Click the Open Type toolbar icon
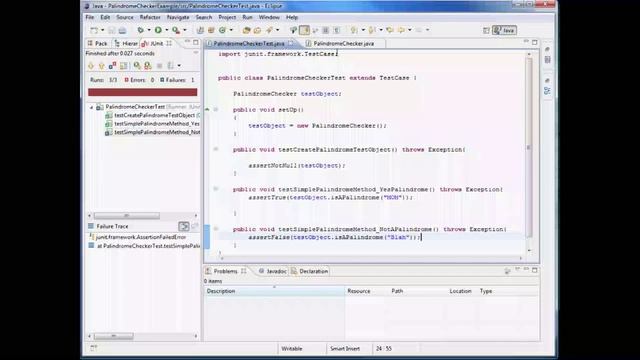640x360 pixels. point(246,30)
